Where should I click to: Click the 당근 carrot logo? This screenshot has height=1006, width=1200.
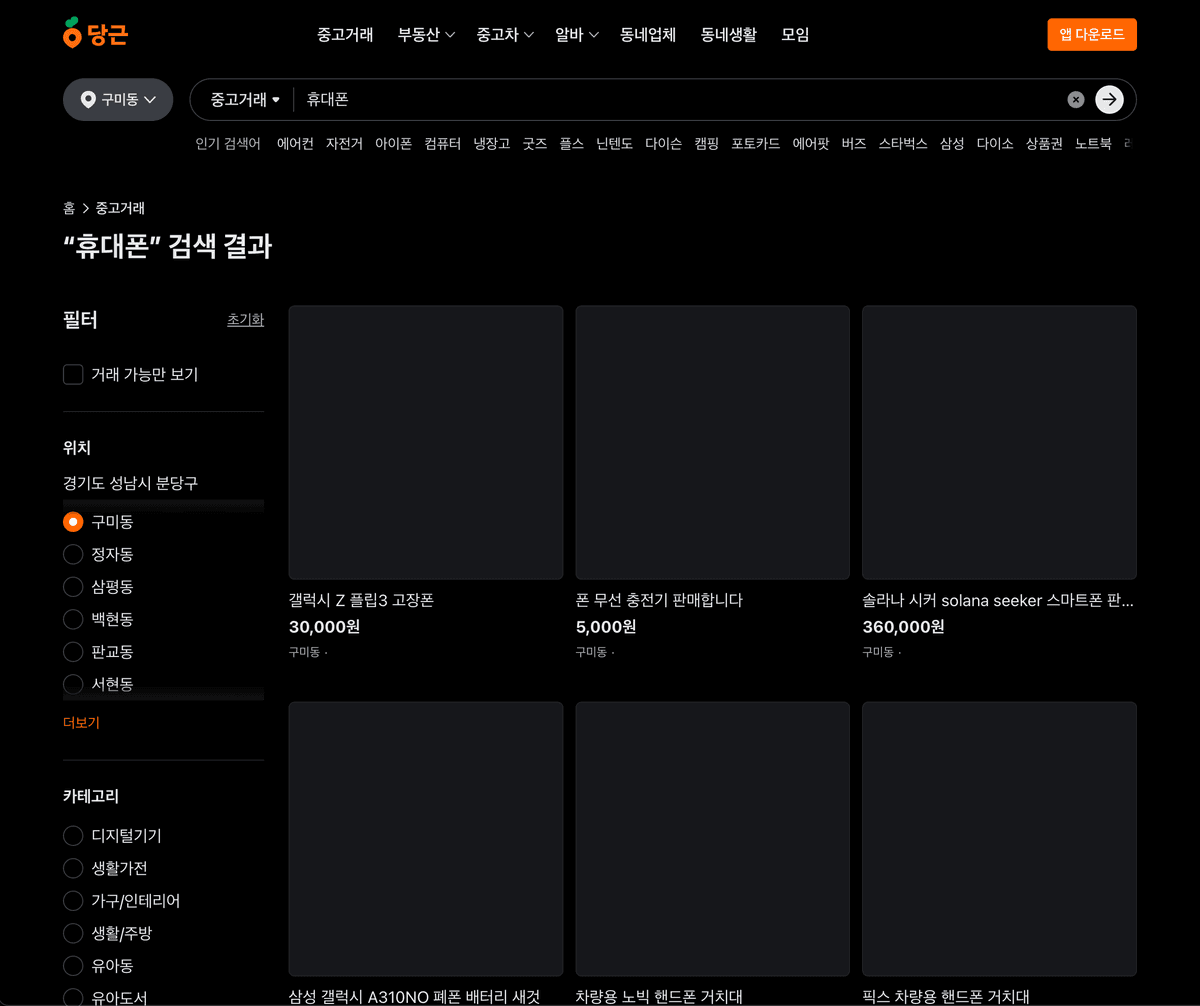(95, 34)
